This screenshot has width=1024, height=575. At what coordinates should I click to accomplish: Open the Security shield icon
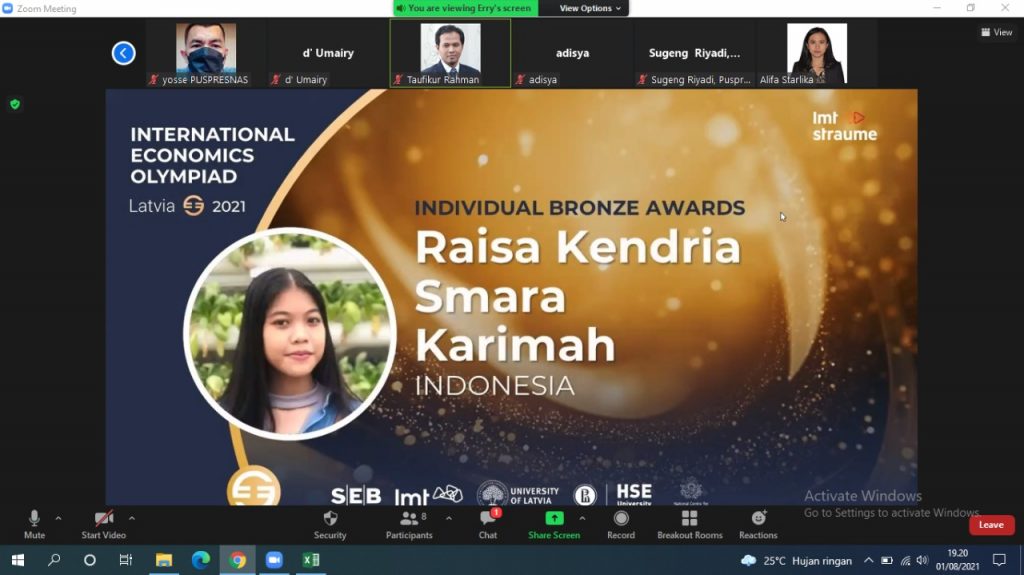pyautogui.click(x=330, y=519)
